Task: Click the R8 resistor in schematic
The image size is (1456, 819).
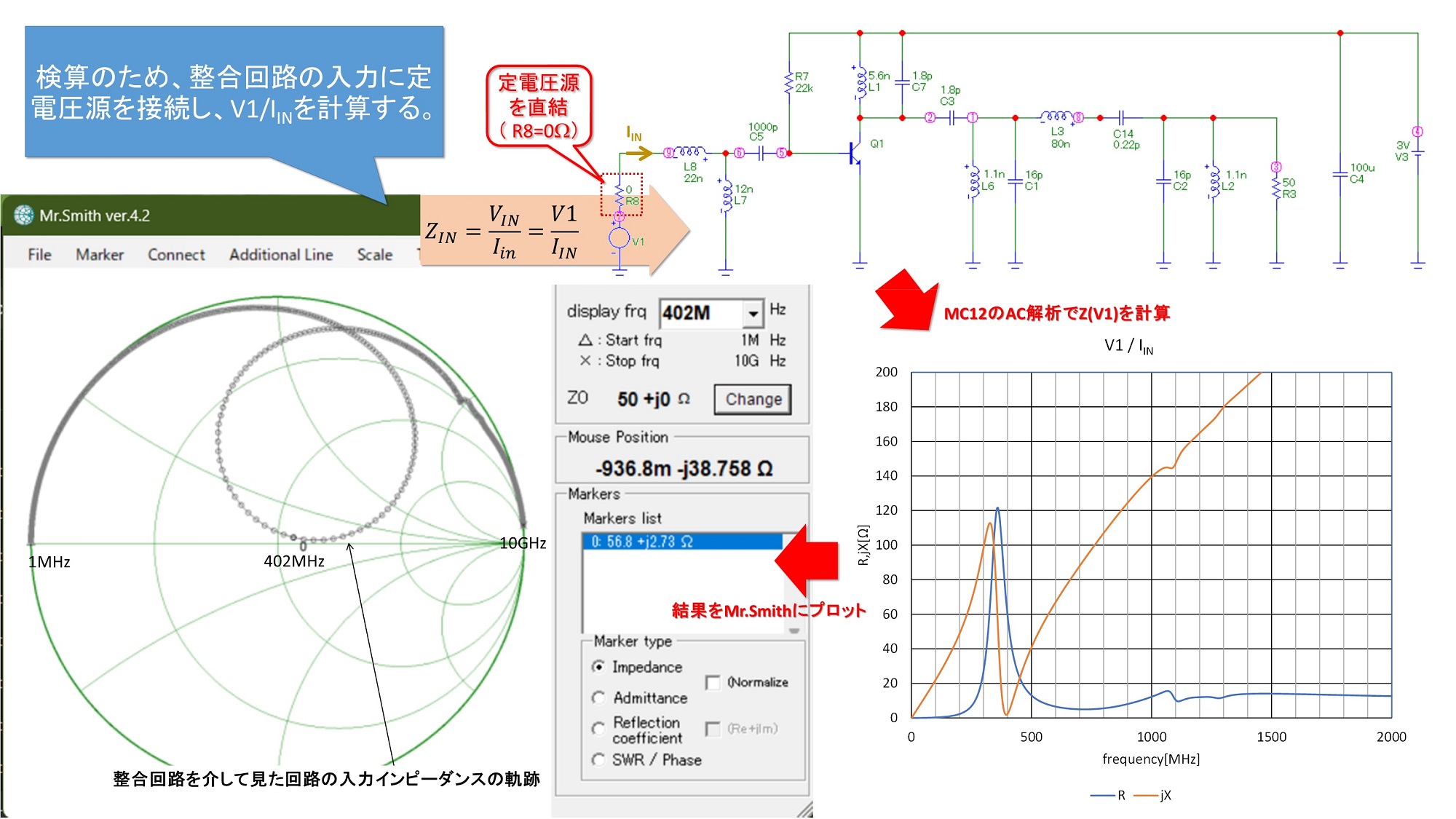Action: 620,195
